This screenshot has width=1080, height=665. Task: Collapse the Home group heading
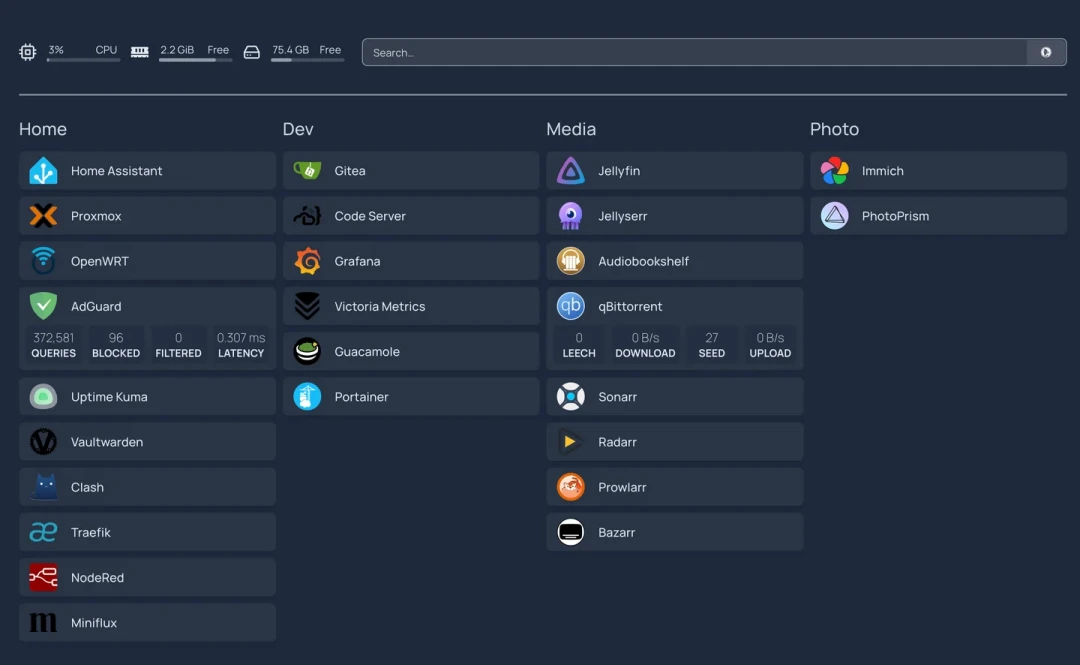point(43,129)
